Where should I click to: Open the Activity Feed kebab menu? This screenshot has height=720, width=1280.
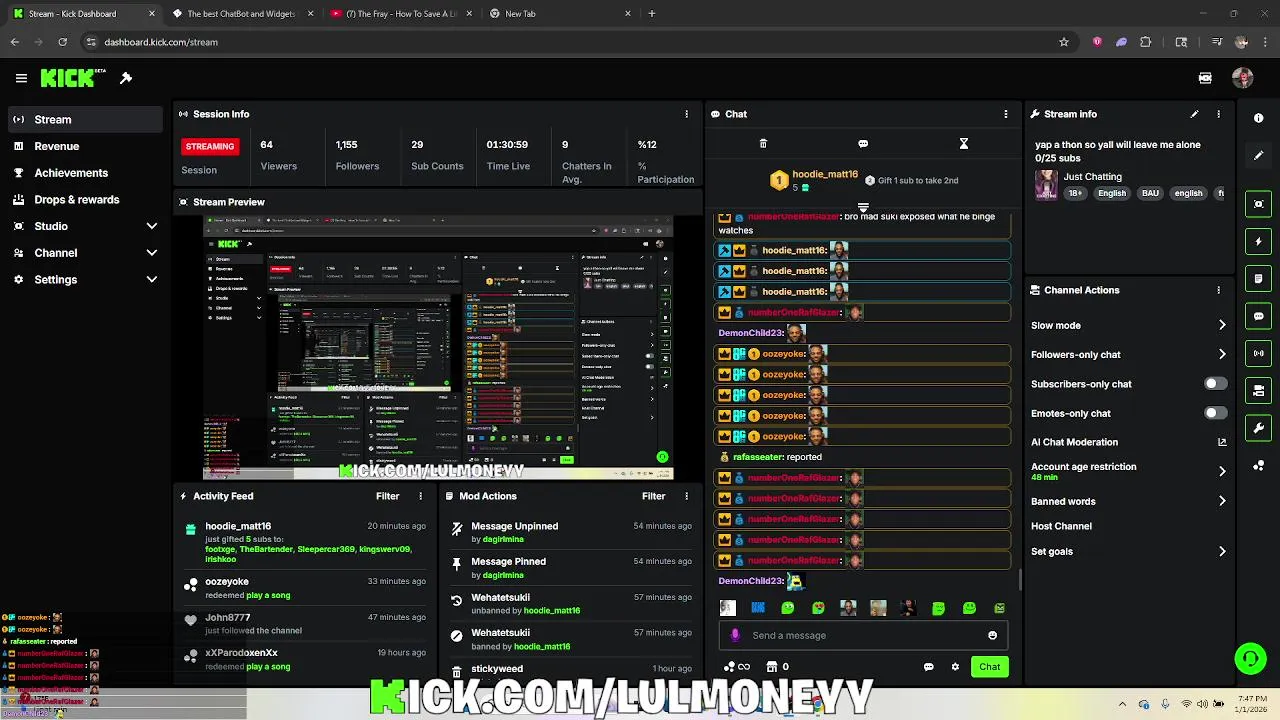(x=420, y=496)
